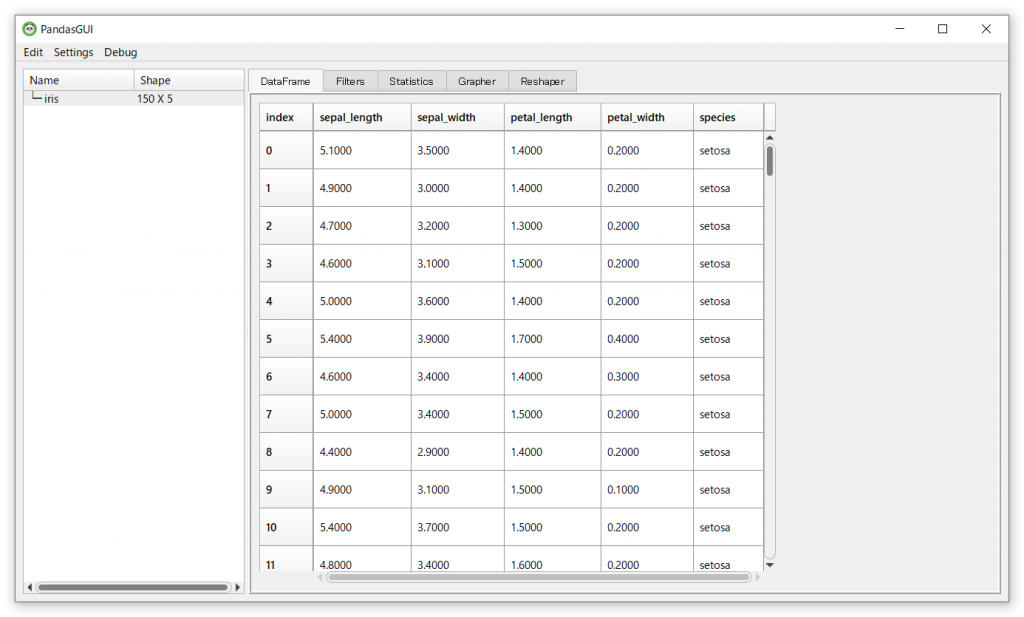1024x617 pixels.
Task: Switch to the Filters tab
Action: [x=350, y=80]
